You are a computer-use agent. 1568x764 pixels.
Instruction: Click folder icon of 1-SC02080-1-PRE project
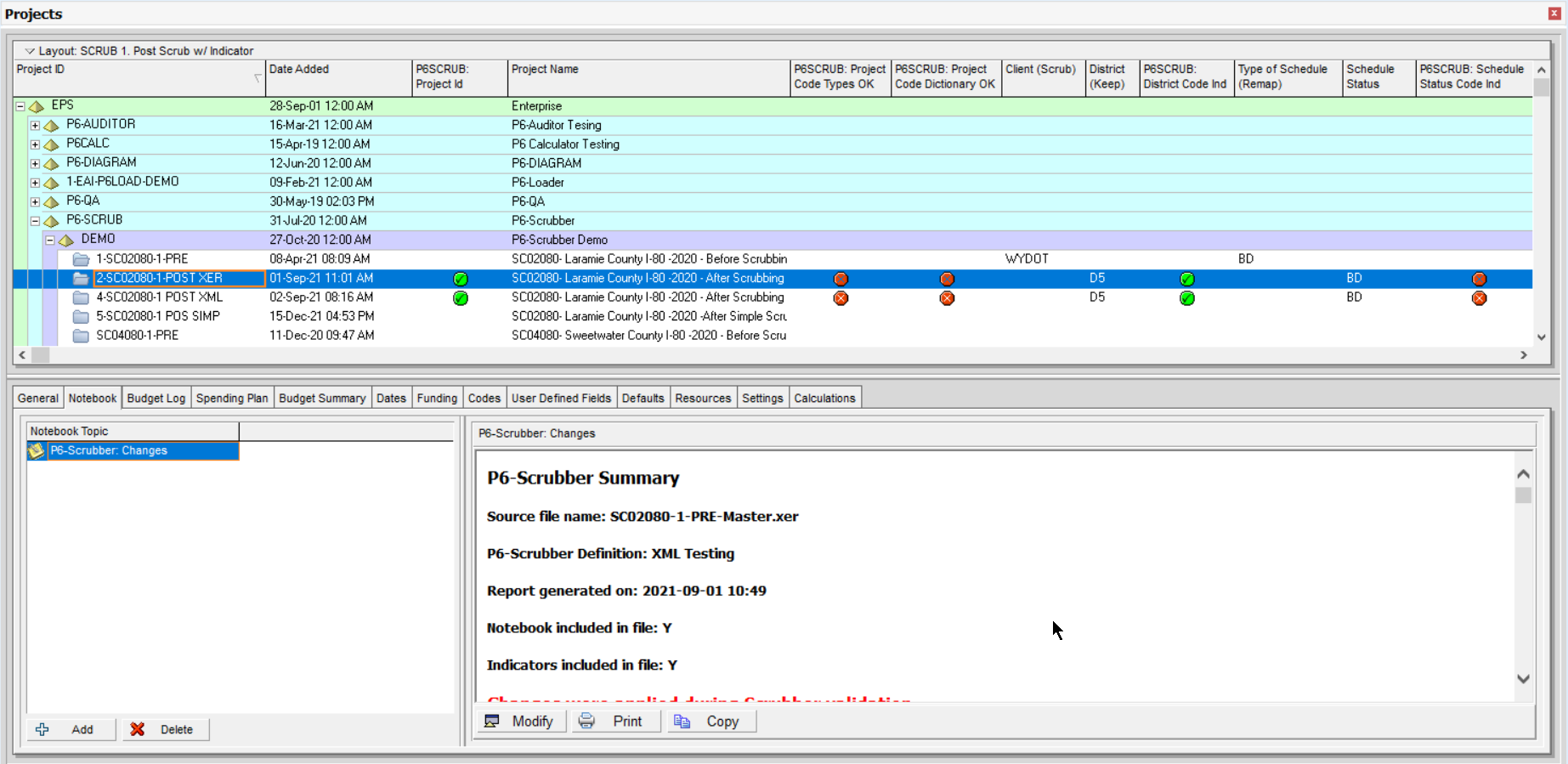tap(81, 259)
